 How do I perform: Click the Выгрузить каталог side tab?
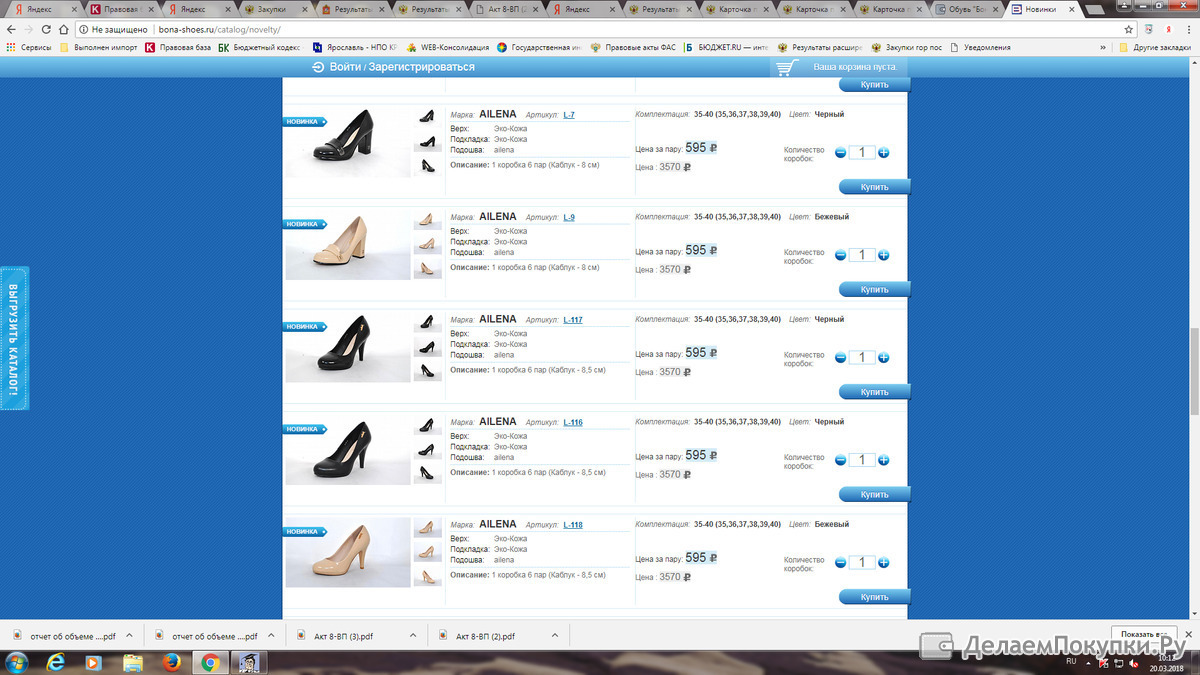click(x=14, y=338)
